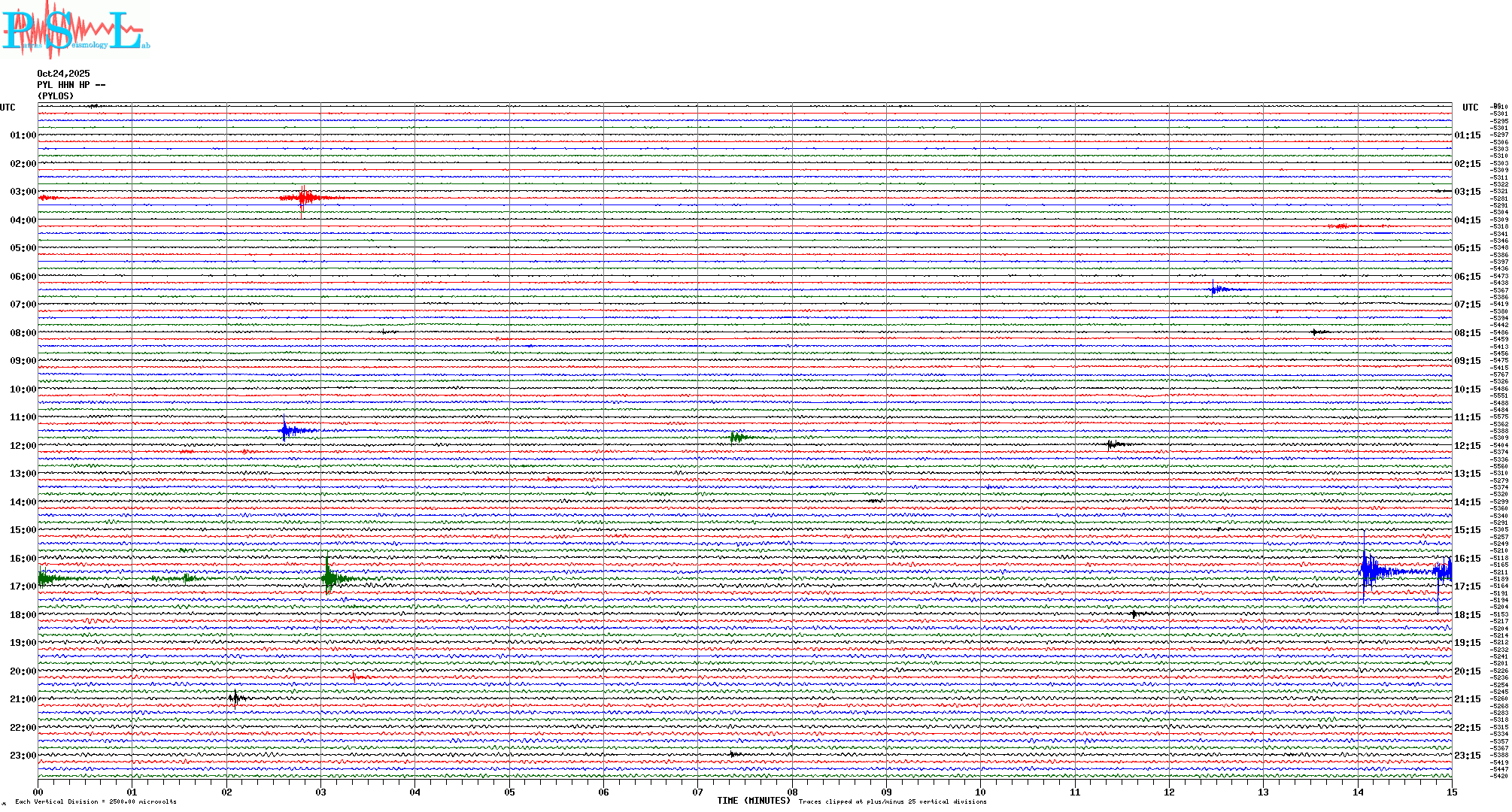Click the (PYLOS) station name text
This screenshot has width=1512, height=812.
(56, 96)
